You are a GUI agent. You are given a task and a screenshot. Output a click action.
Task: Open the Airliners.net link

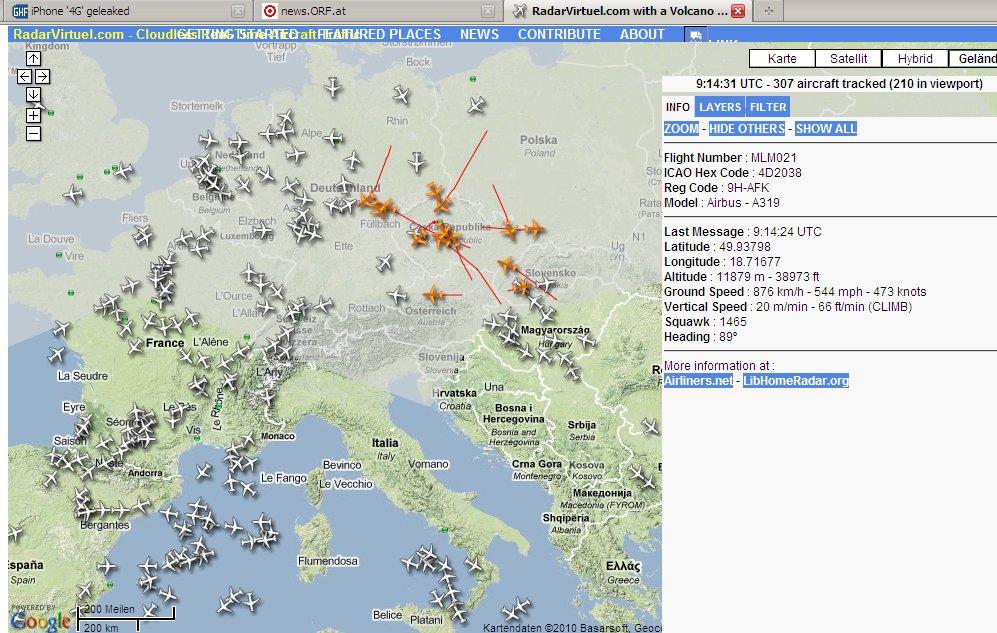(x=698, y=381)
